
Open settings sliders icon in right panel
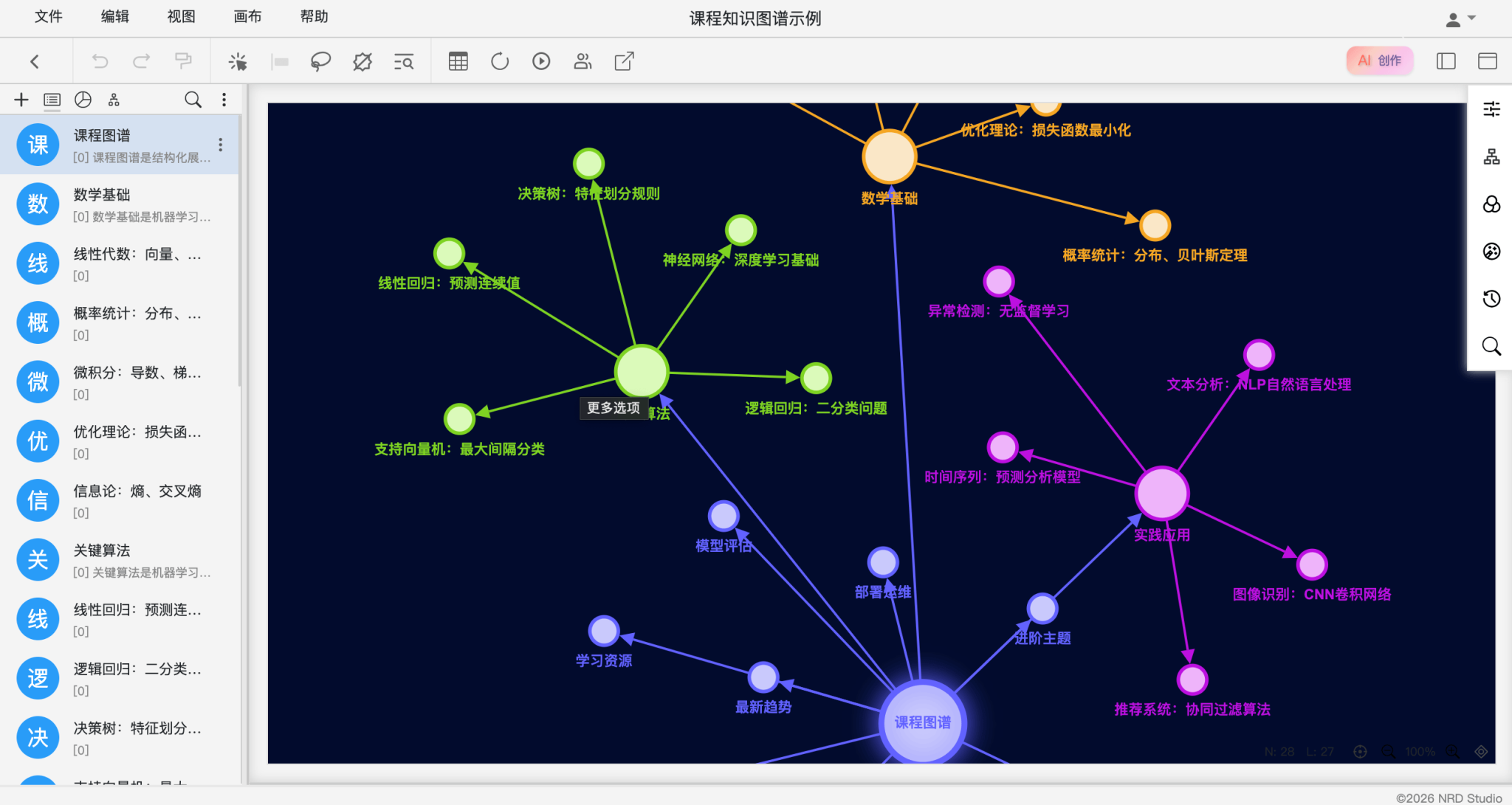(x=1491, y=109)
